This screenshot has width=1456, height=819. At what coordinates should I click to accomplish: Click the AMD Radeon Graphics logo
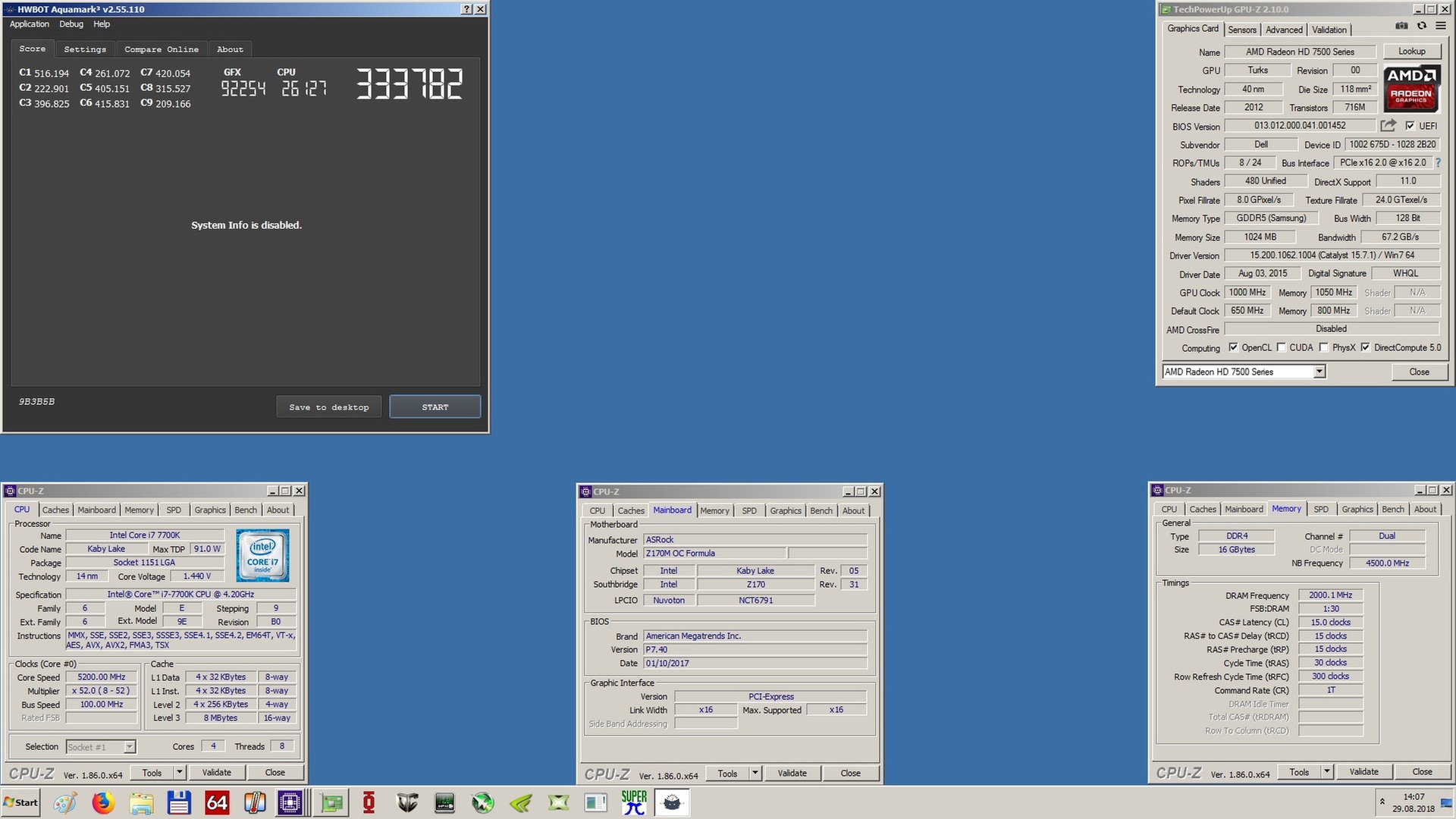pyautogui.click(x=1410, y=89)
